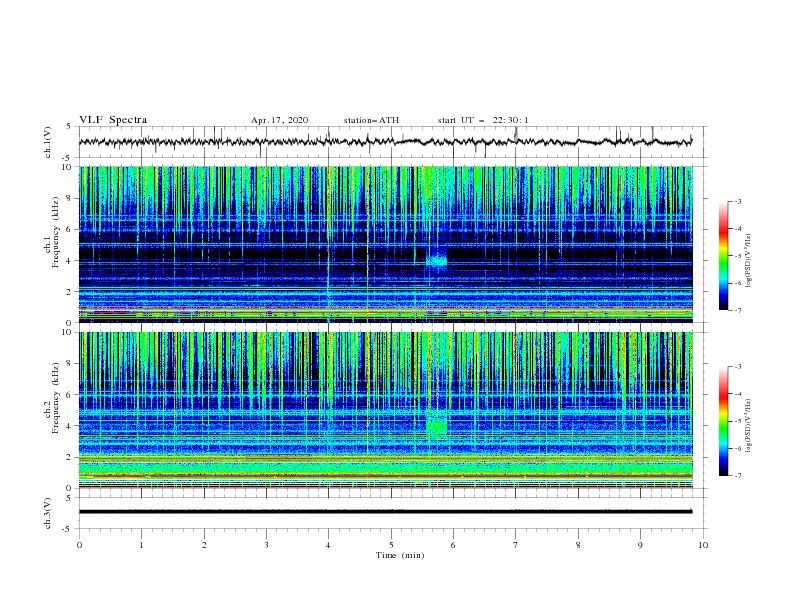
Task: Click the "-5" tick on ch.1 color bar
Action: 738,256
